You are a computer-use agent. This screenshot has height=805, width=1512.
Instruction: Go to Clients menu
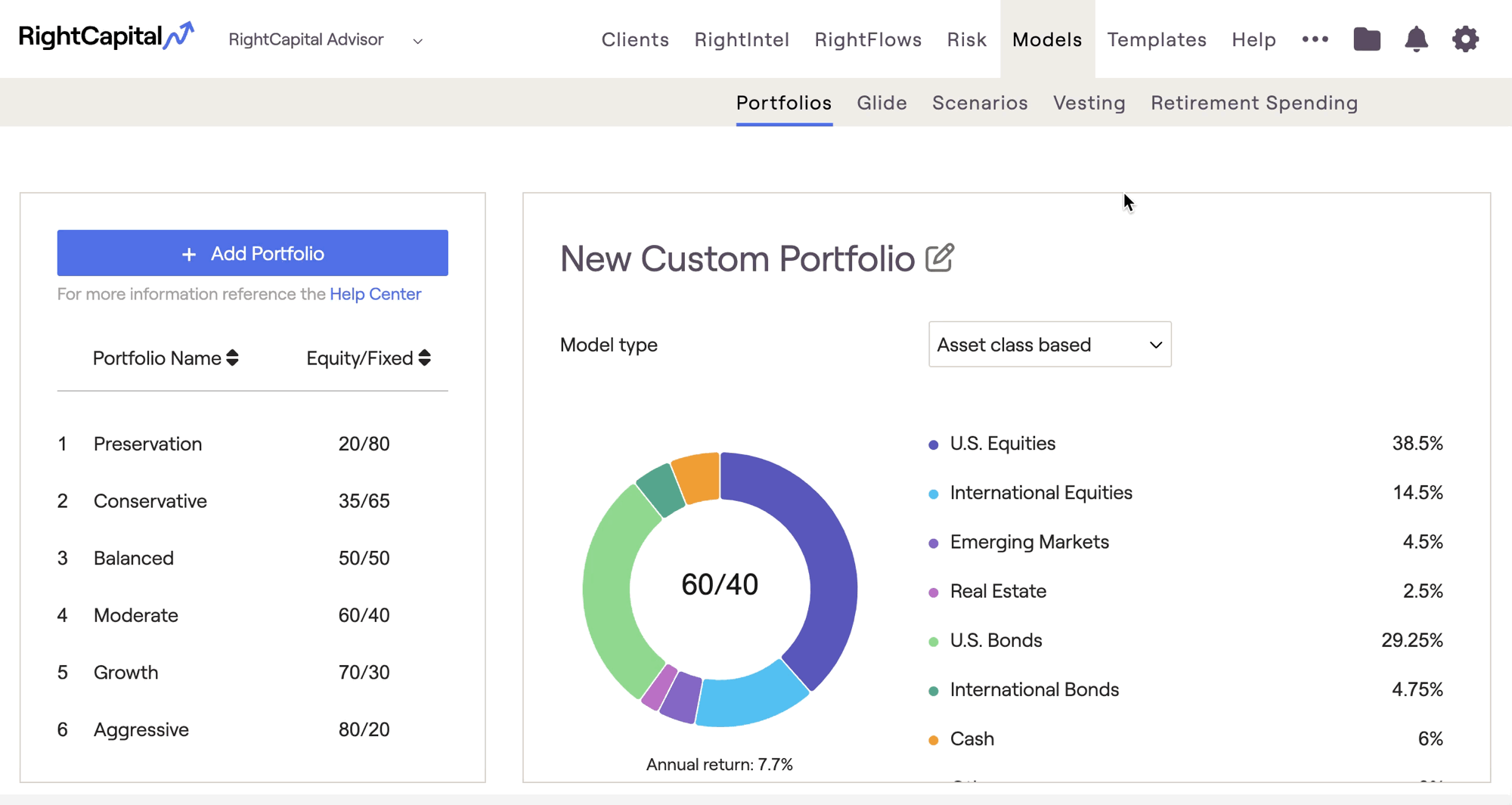coord(635,39)
